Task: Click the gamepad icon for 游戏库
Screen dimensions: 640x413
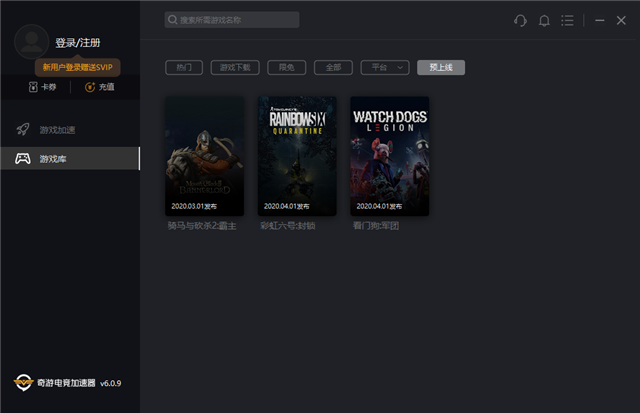Action: click(22, 159)
